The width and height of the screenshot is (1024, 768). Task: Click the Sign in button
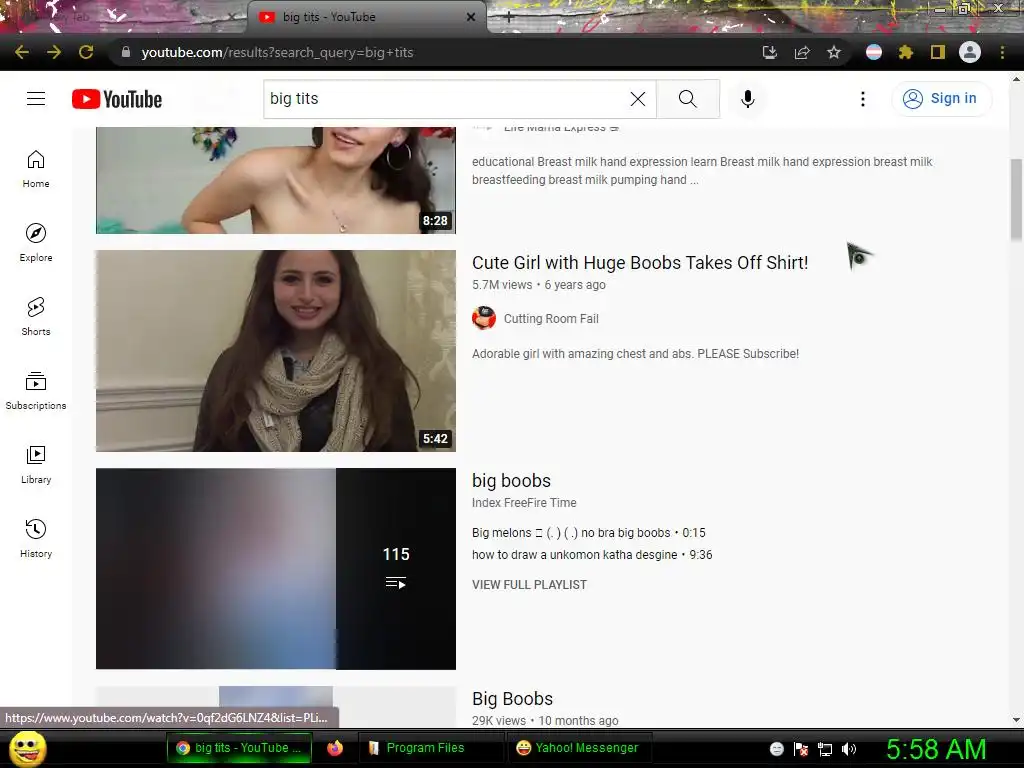click(941, 99)
